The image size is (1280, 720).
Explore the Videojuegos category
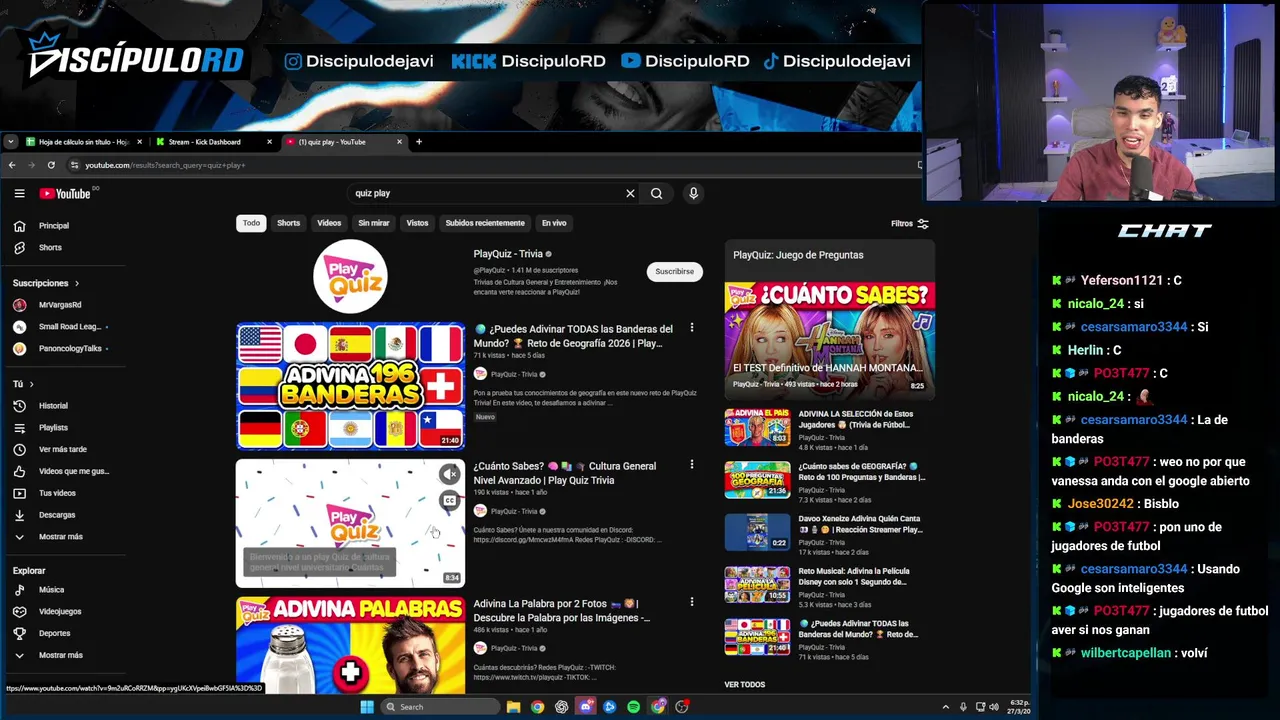click(60, 611)
